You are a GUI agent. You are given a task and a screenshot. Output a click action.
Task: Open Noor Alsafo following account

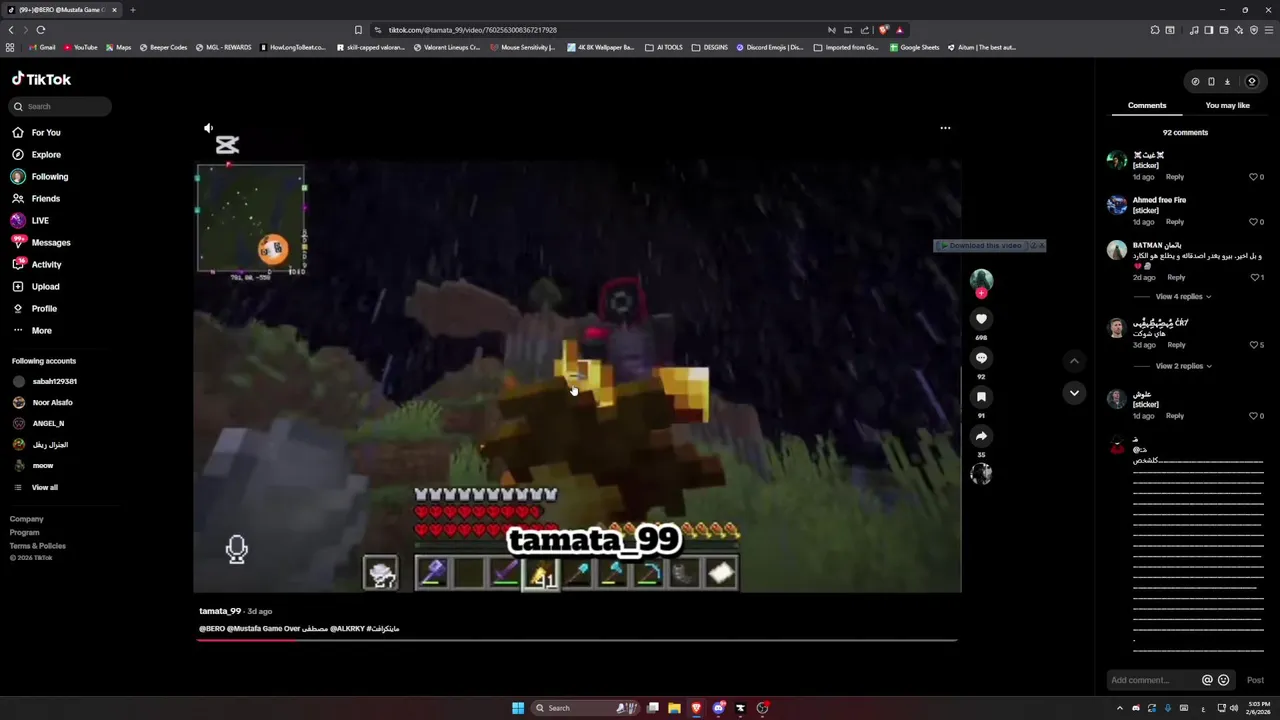coord(43,402)
